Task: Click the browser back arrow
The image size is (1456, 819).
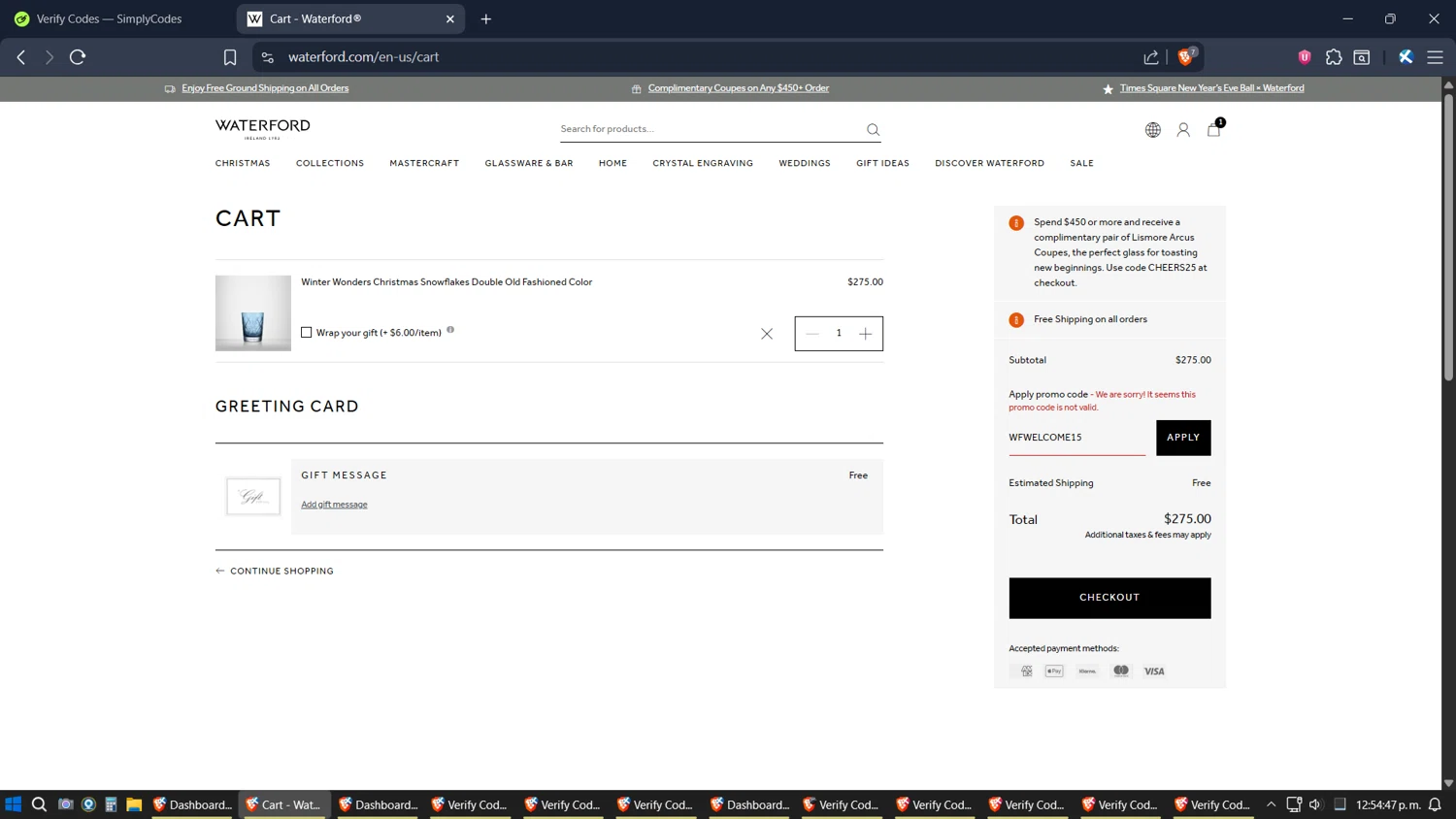Action: coord(21,57)
